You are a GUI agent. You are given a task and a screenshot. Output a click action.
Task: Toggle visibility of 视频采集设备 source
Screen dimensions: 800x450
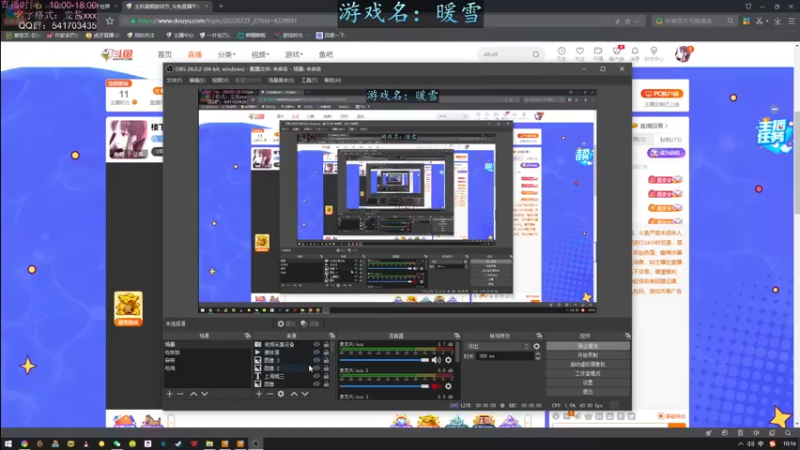[x=316, y=344]
